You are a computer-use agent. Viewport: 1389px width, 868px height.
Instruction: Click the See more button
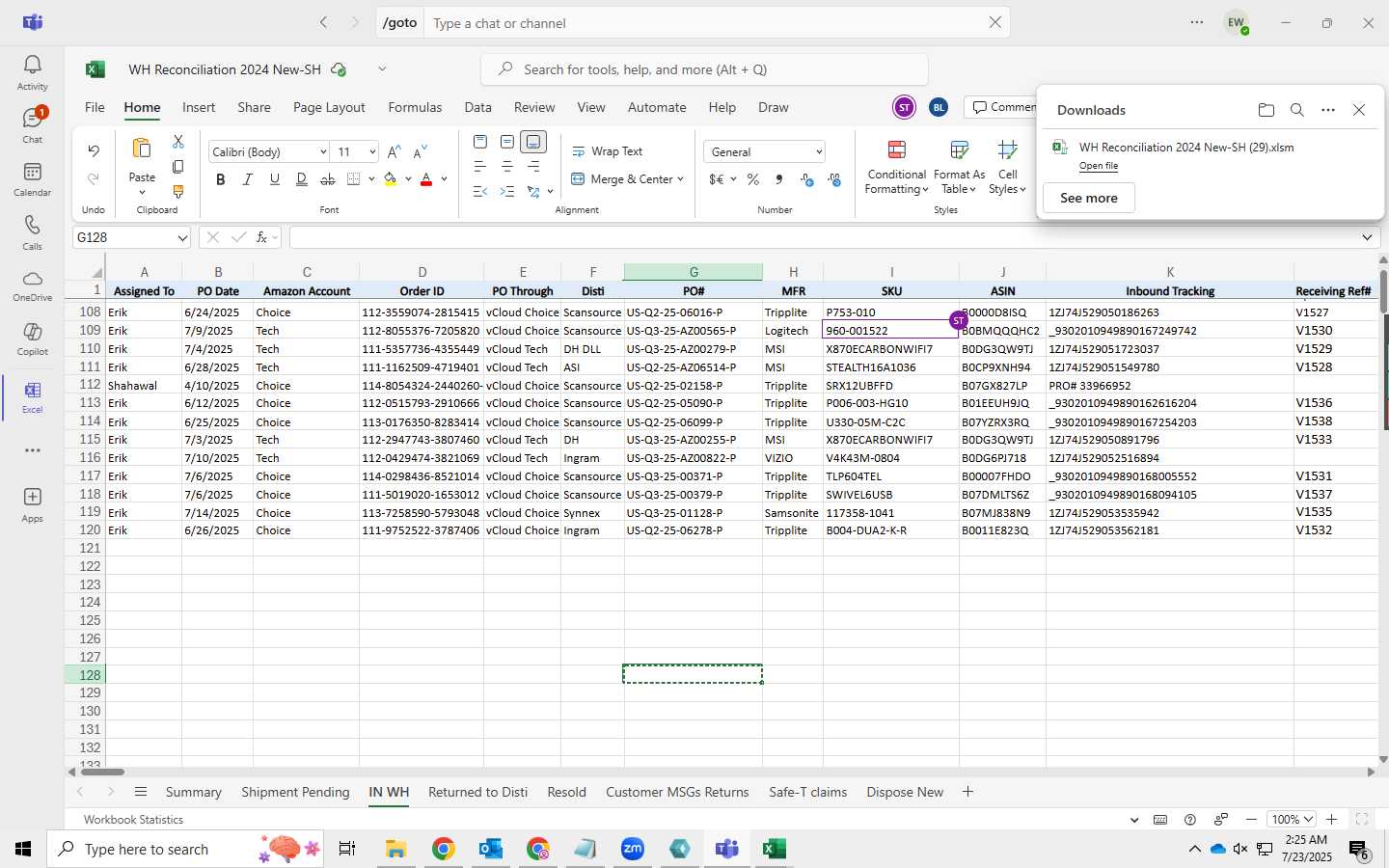(x=1089, y=198)
